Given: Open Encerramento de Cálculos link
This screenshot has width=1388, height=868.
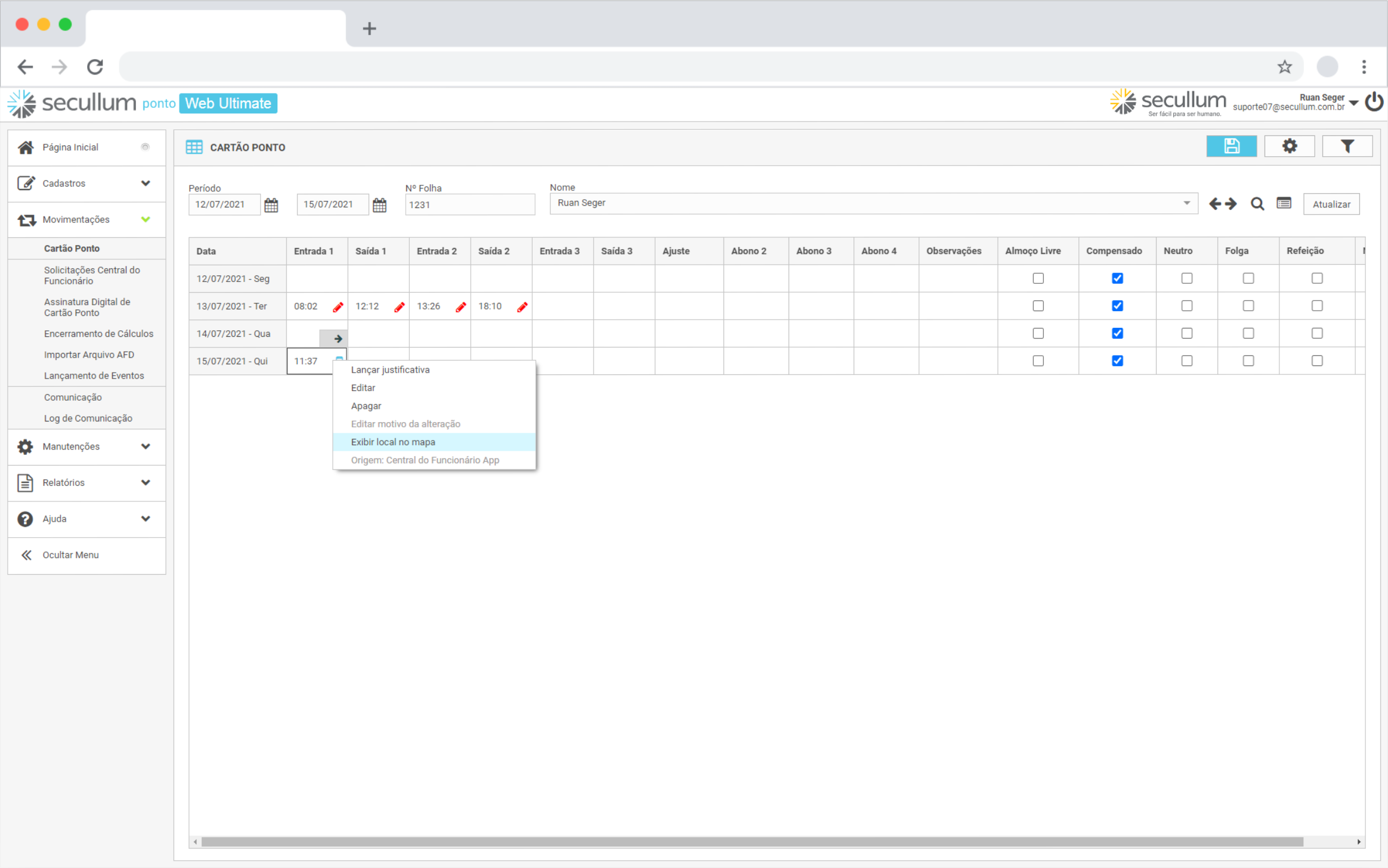Looking at the screenshot, I should click(x=98, y=334).
